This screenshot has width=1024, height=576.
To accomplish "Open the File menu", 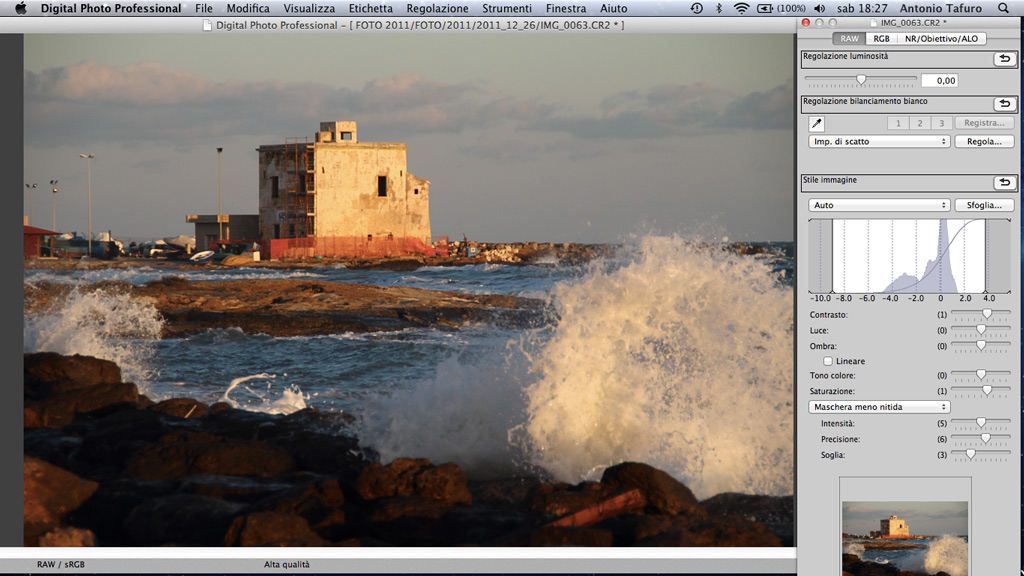I will [204, 8].
